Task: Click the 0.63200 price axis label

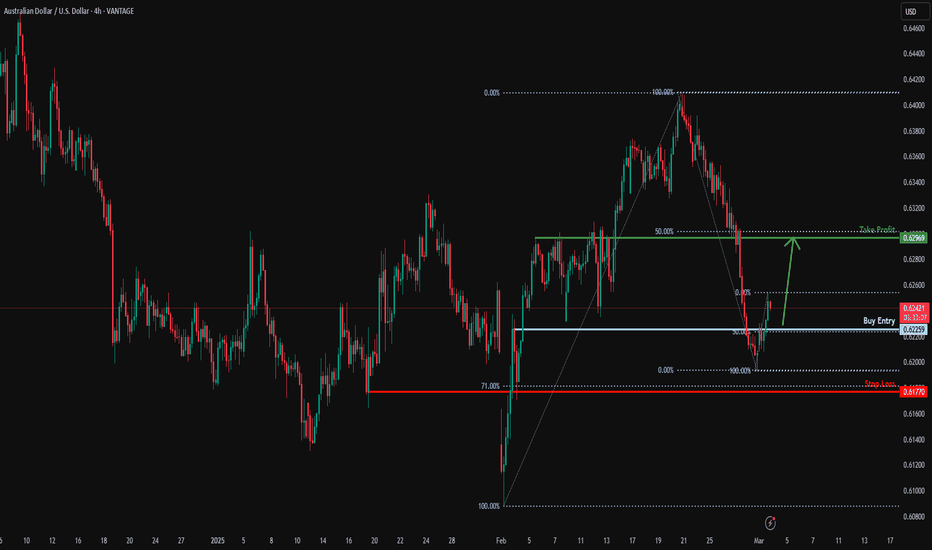Action: [x=914, y=208]
